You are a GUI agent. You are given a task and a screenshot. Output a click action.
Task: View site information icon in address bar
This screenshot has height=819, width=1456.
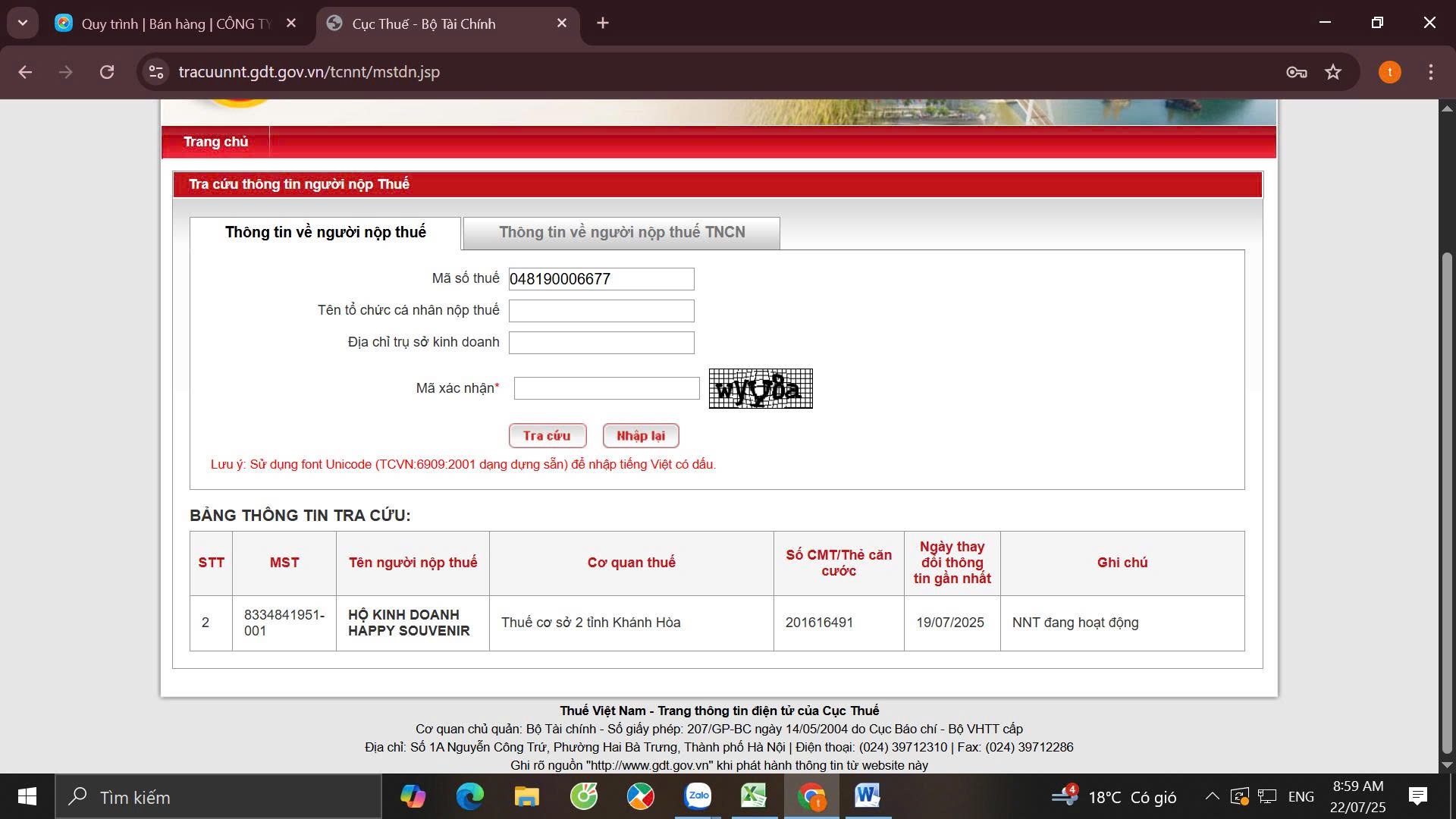pos(156,72)
